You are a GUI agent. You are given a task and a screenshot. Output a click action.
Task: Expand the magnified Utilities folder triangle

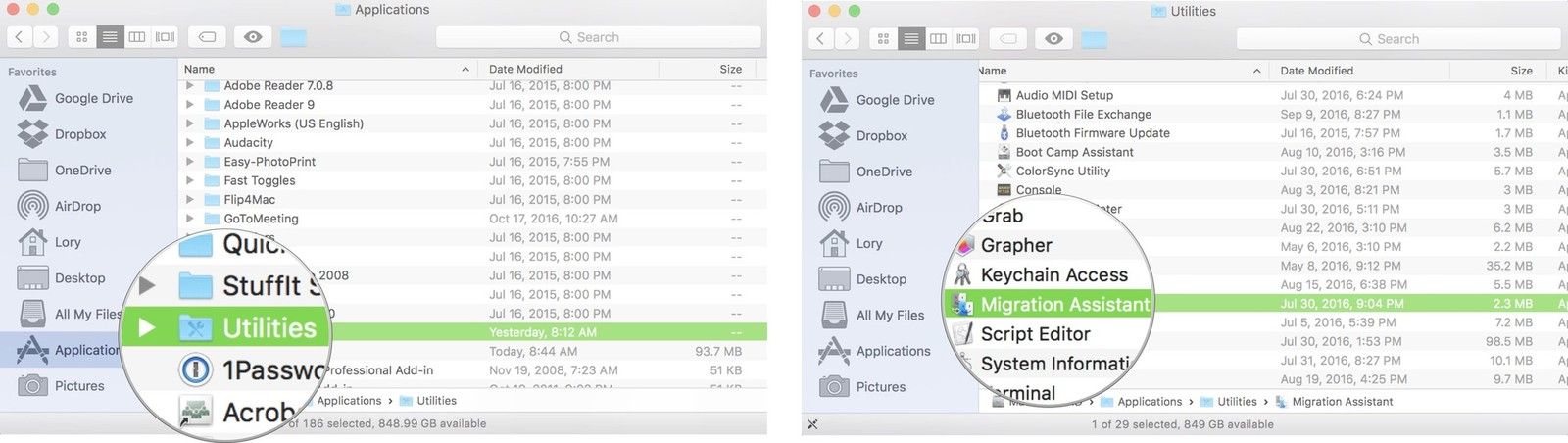click(x=147, y=328)
